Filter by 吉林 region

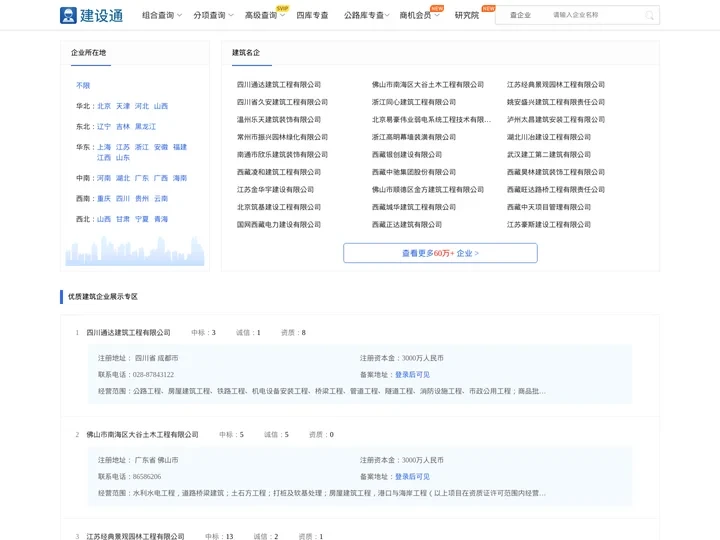(123, 127)
